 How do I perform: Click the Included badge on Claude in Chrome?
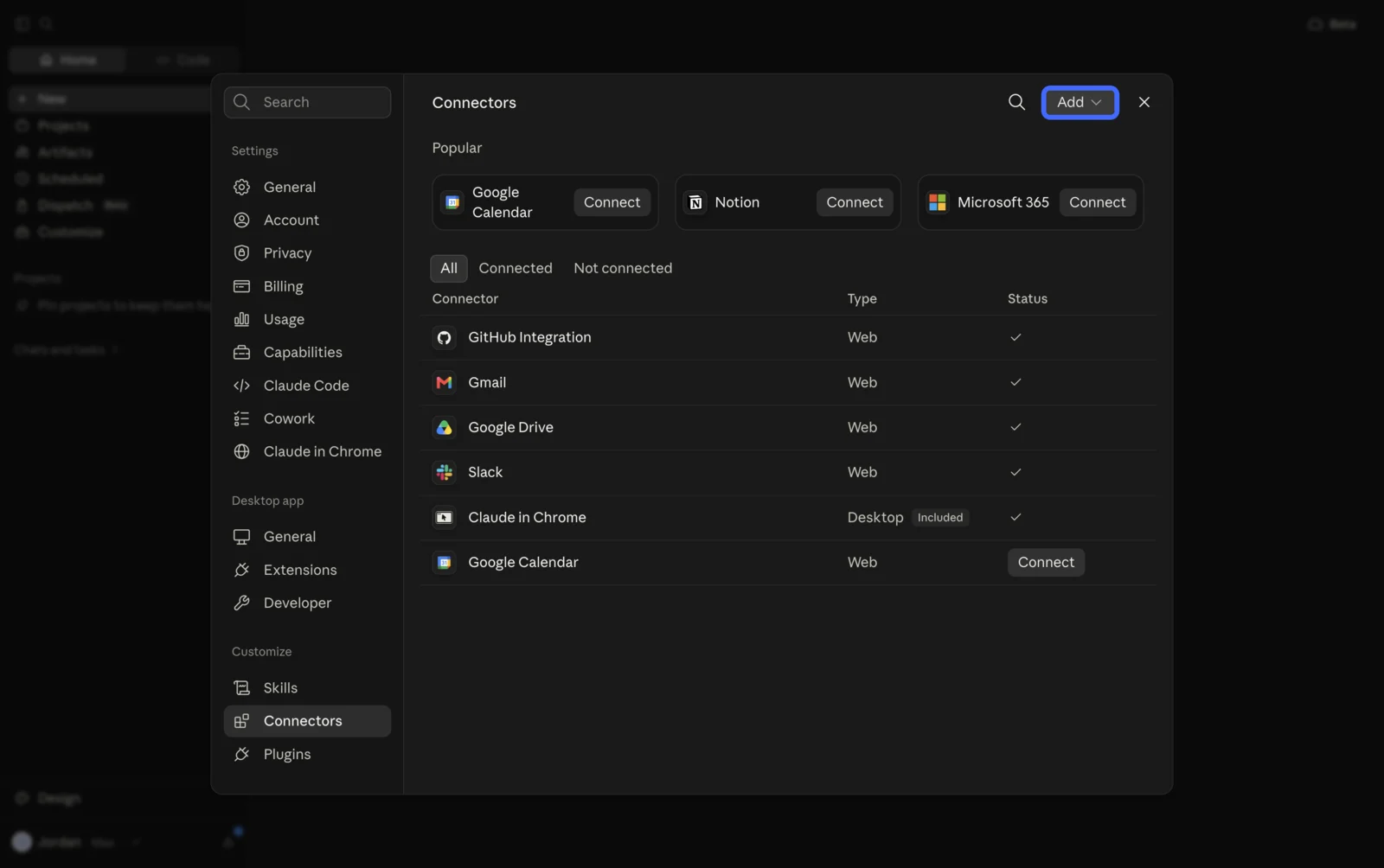tap(940, 517)
